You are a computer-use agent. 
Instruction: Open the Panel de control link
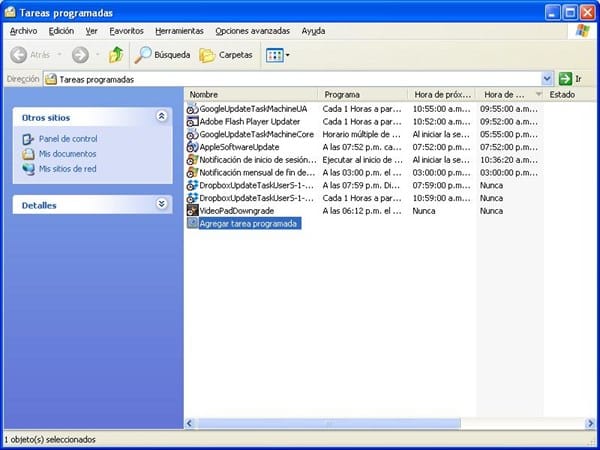(x=67, y=139)
